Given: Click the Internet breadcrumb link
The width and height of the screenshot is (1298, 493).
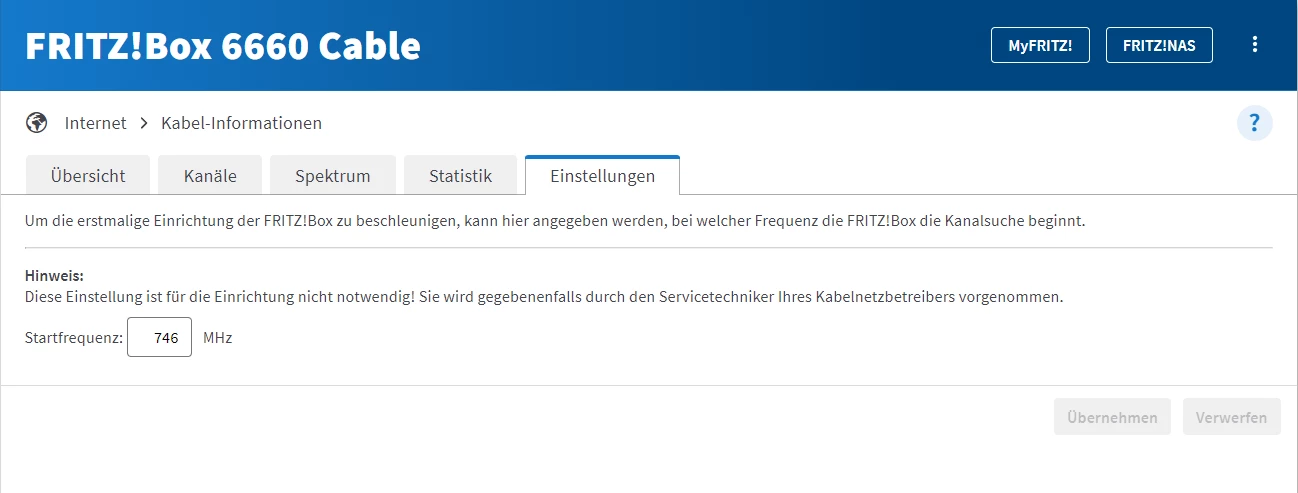Looking at the screenshot, I should tap(96, 123).
